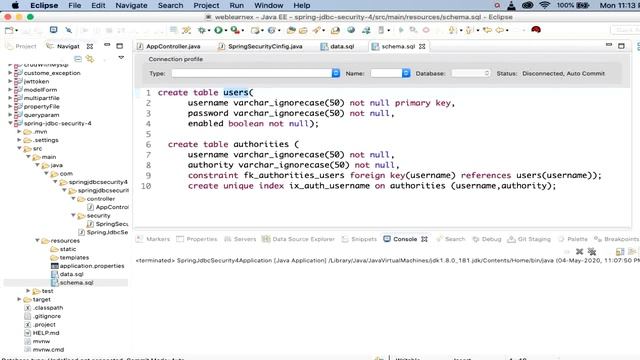The width and height of the screenshot is (640, 360).
Task: Maximize the editor area
Action: point(621,46)
